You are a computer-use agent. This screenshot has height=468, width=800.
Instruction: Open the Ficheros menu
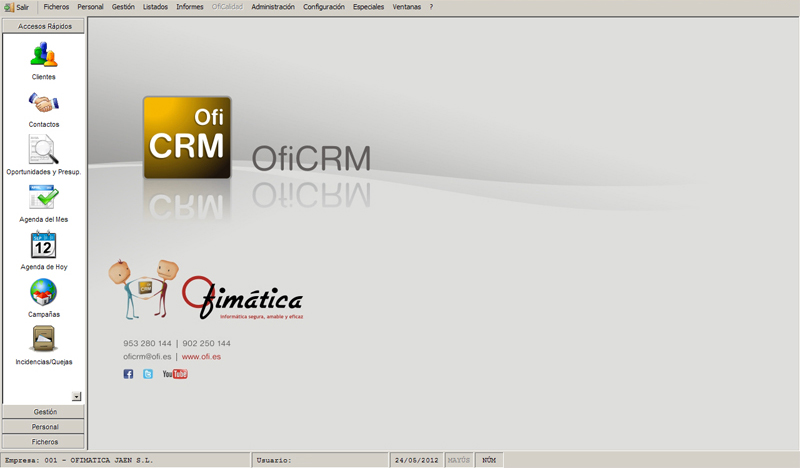tap(56, 7)
